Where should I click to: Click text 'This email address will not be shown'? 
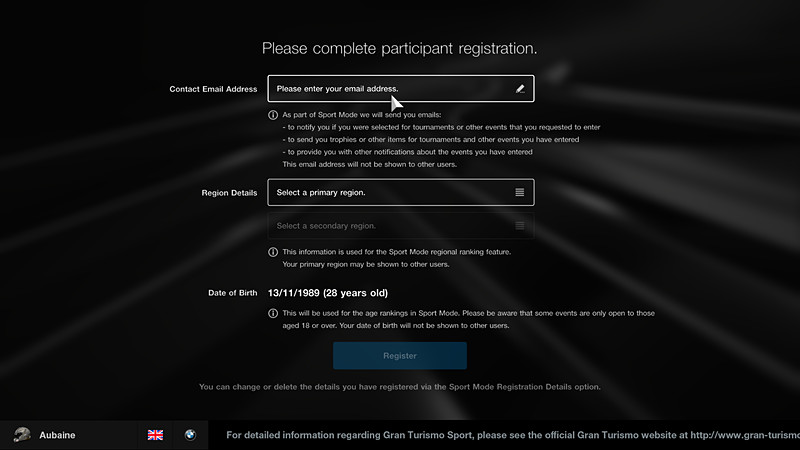tap(369, 164)
